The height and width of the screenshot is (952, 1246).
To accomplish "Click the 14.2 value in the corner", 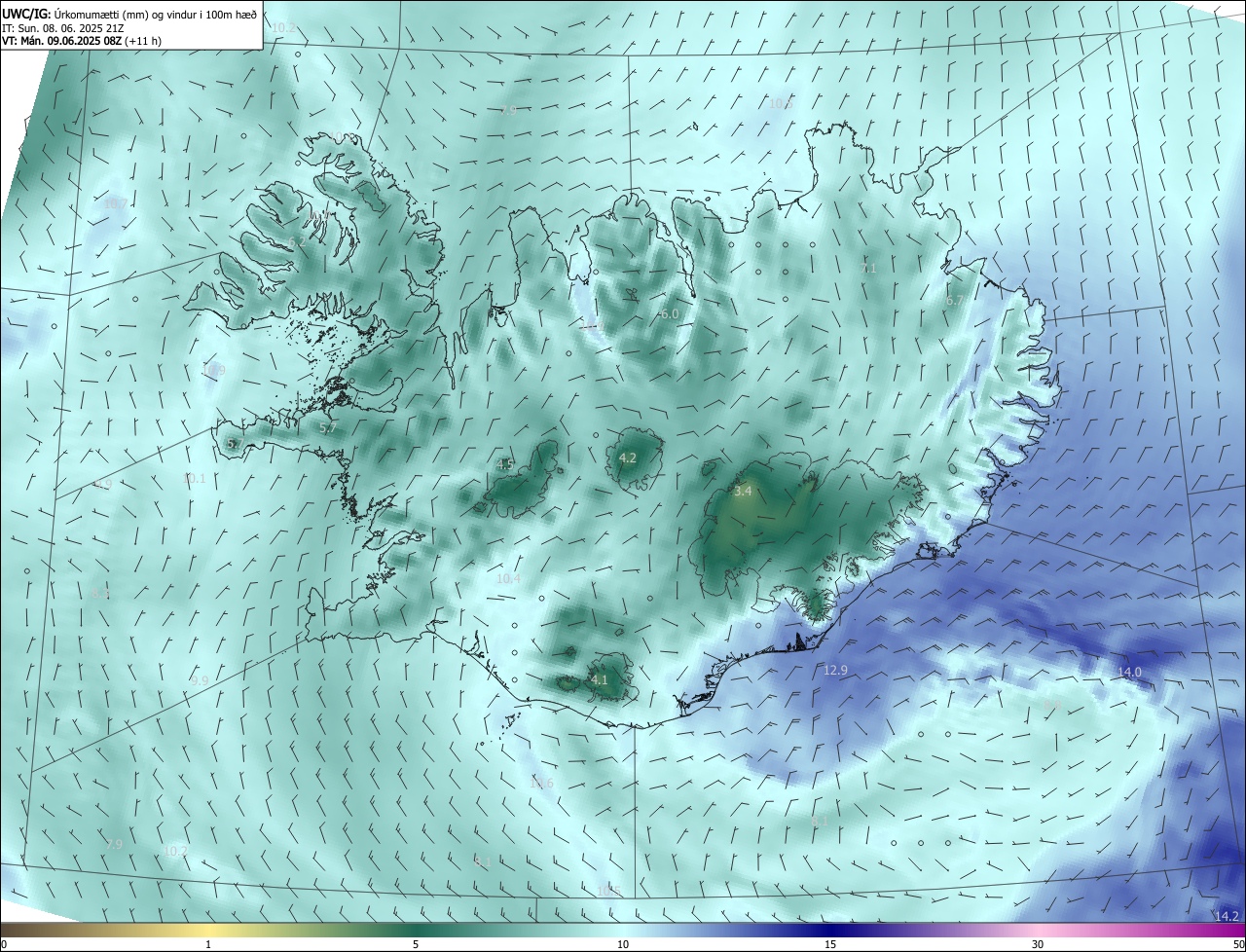I will [1227, 916].
